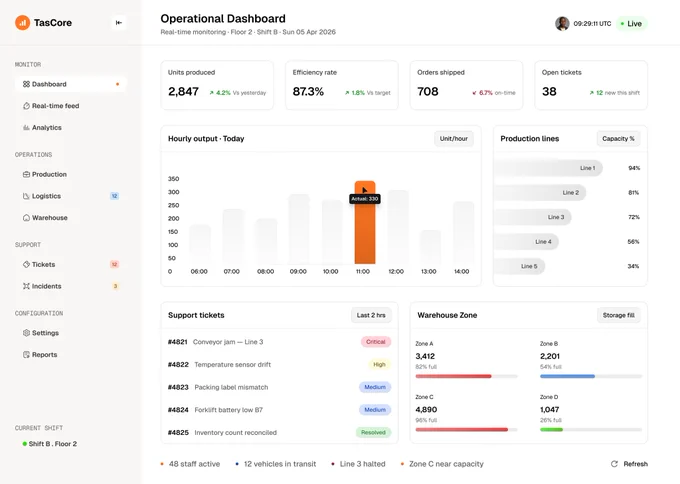Click the Orders shipped 708 card
Image resolution: width=680 pixels, height=484 pixels.
tap(466, 85)
